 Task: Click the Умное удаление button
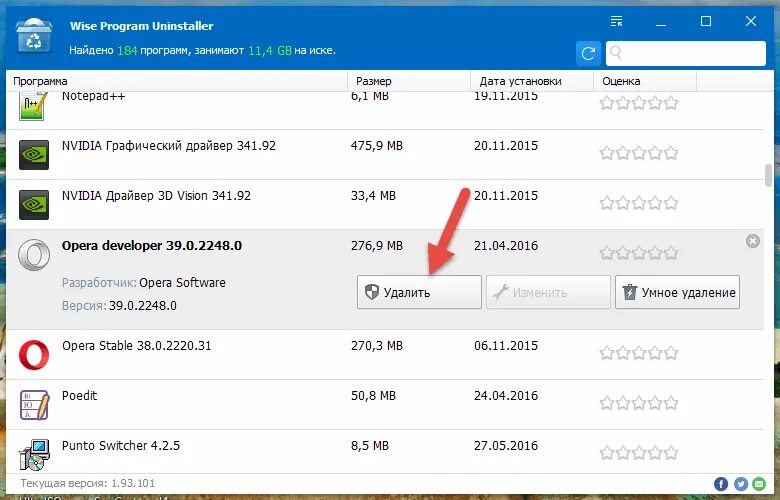678,292
